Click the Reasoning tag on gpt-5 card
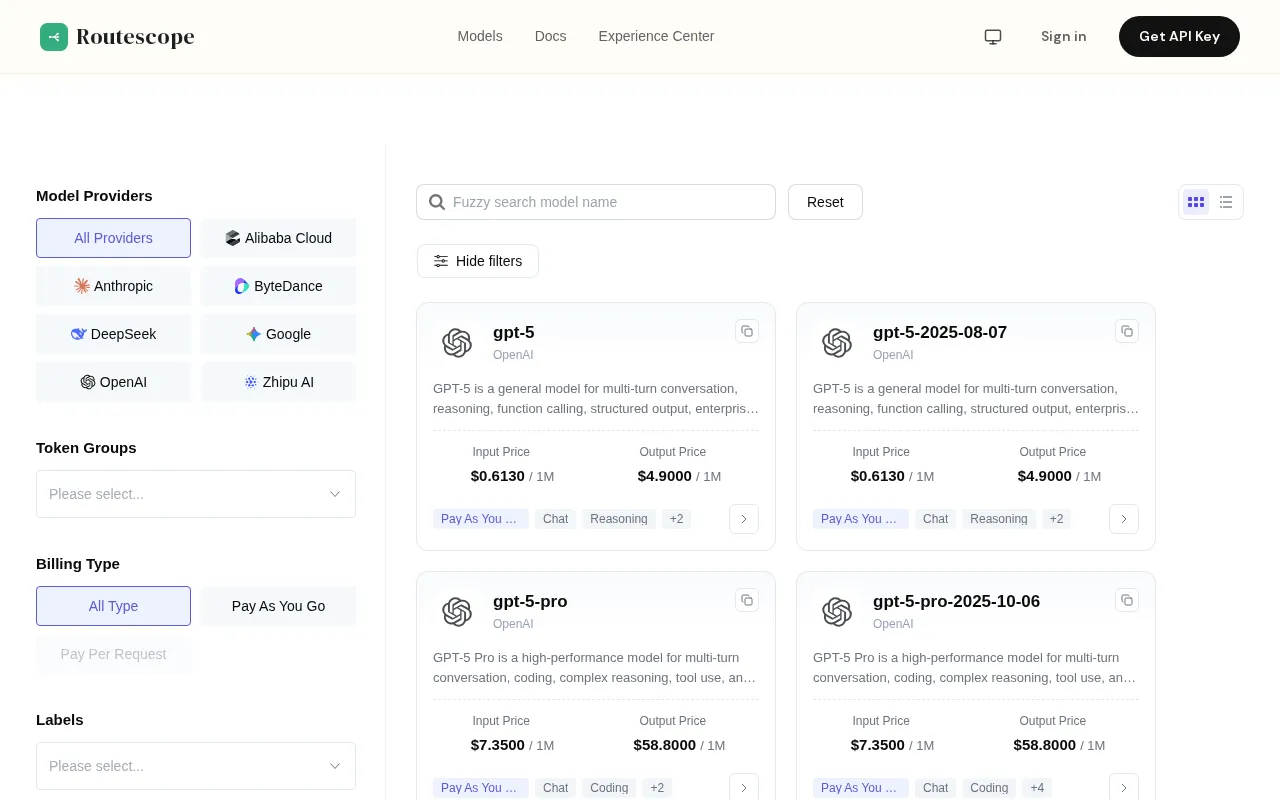This screenshot has height=800, width=1280. (x=619, y=519)
